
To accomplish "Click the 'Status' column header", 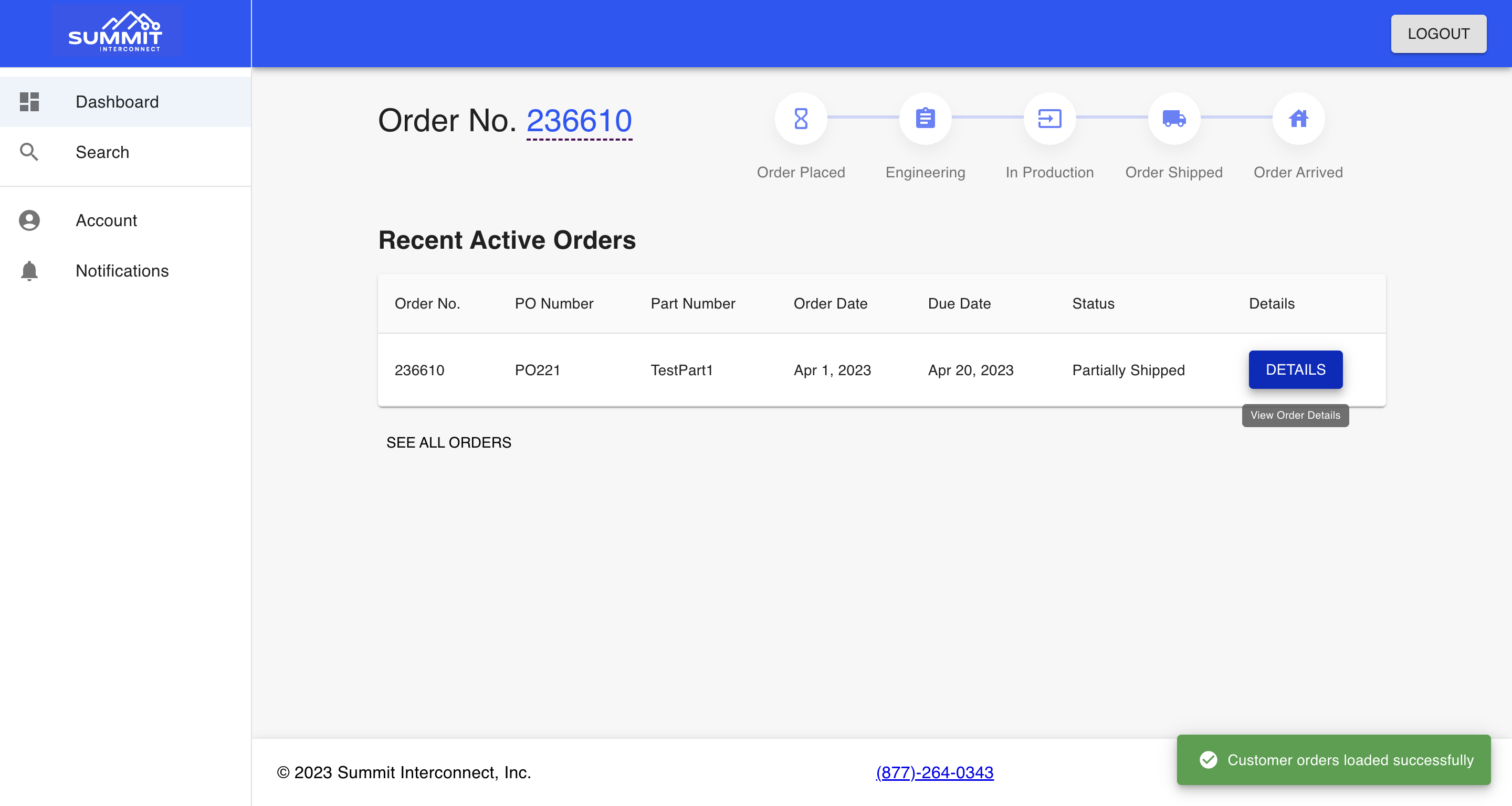I will pos(1093,303).
